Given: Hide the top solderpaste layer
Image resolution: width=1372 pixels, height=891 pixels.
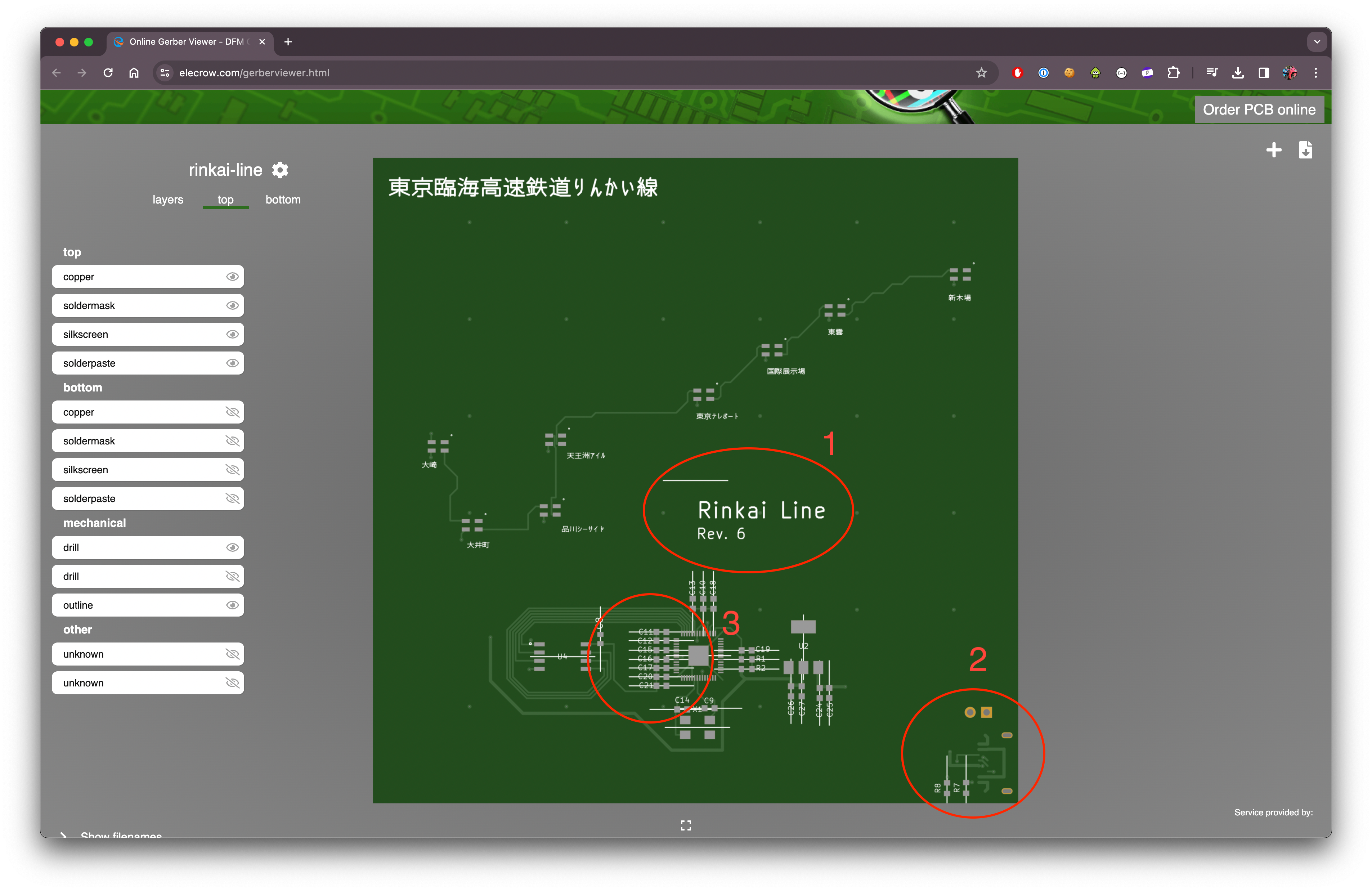Looking at the screenshot, I should pos(232,363).
